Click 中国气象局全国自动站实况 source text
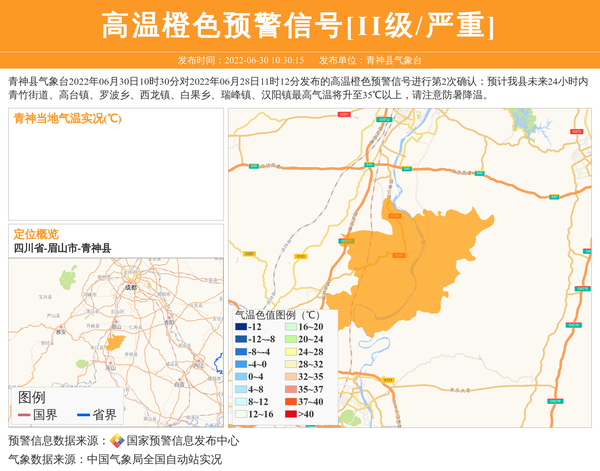 [x=154, y=459]
